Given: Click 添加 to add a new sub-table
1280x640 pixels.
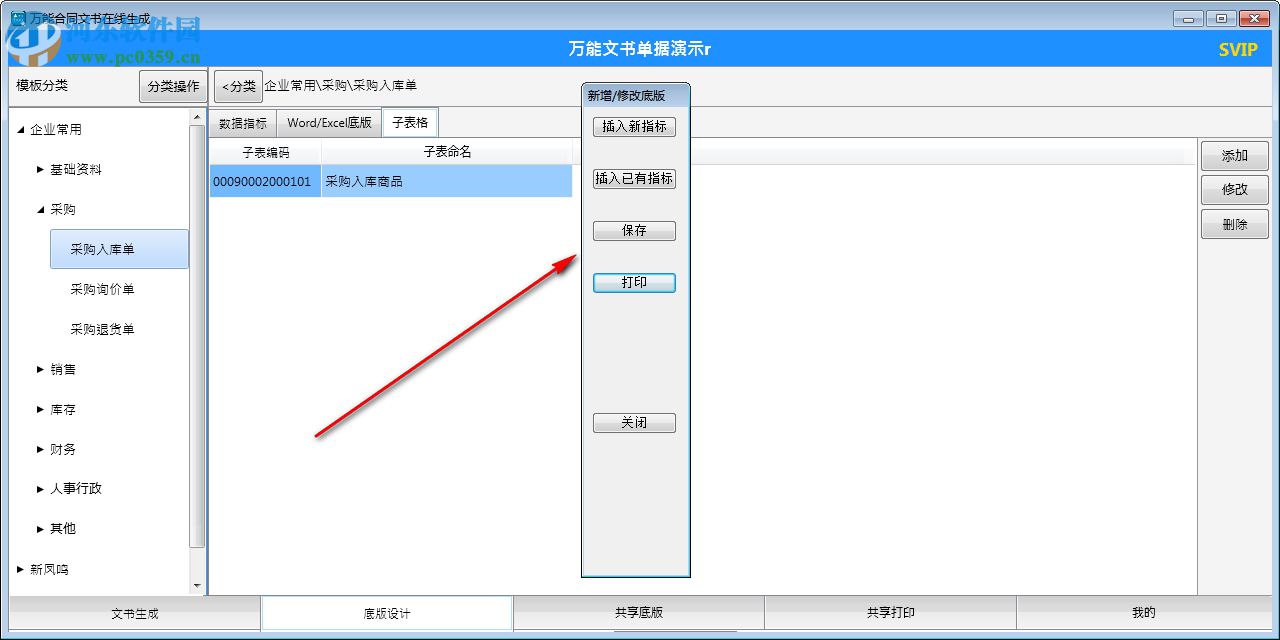Looking at the screenshot, I should point(1234,155).
